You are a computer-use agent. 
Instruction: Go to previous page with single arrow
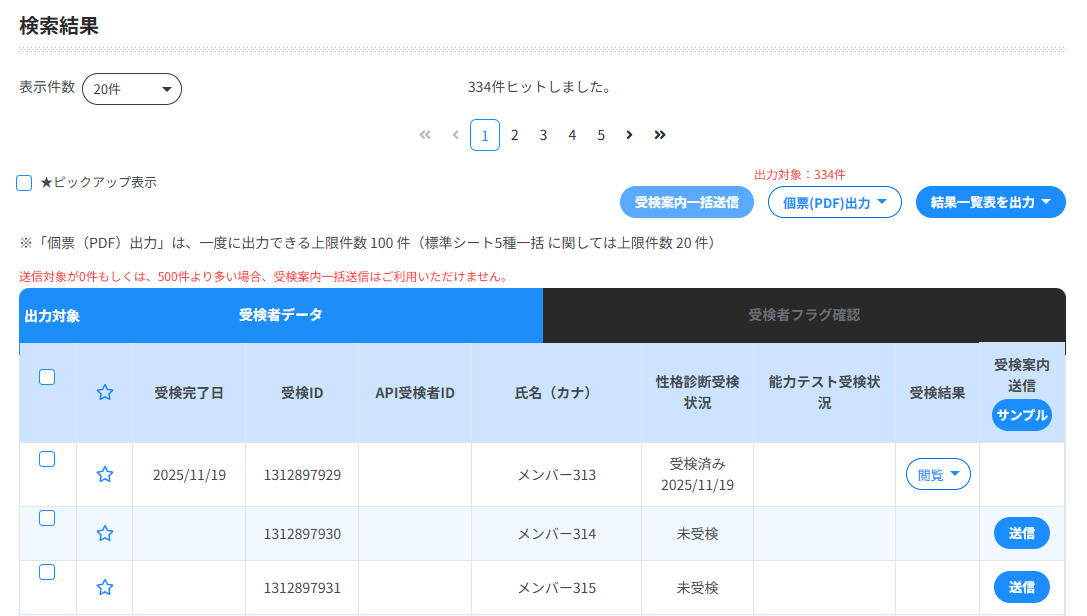[x=456, y=135]
